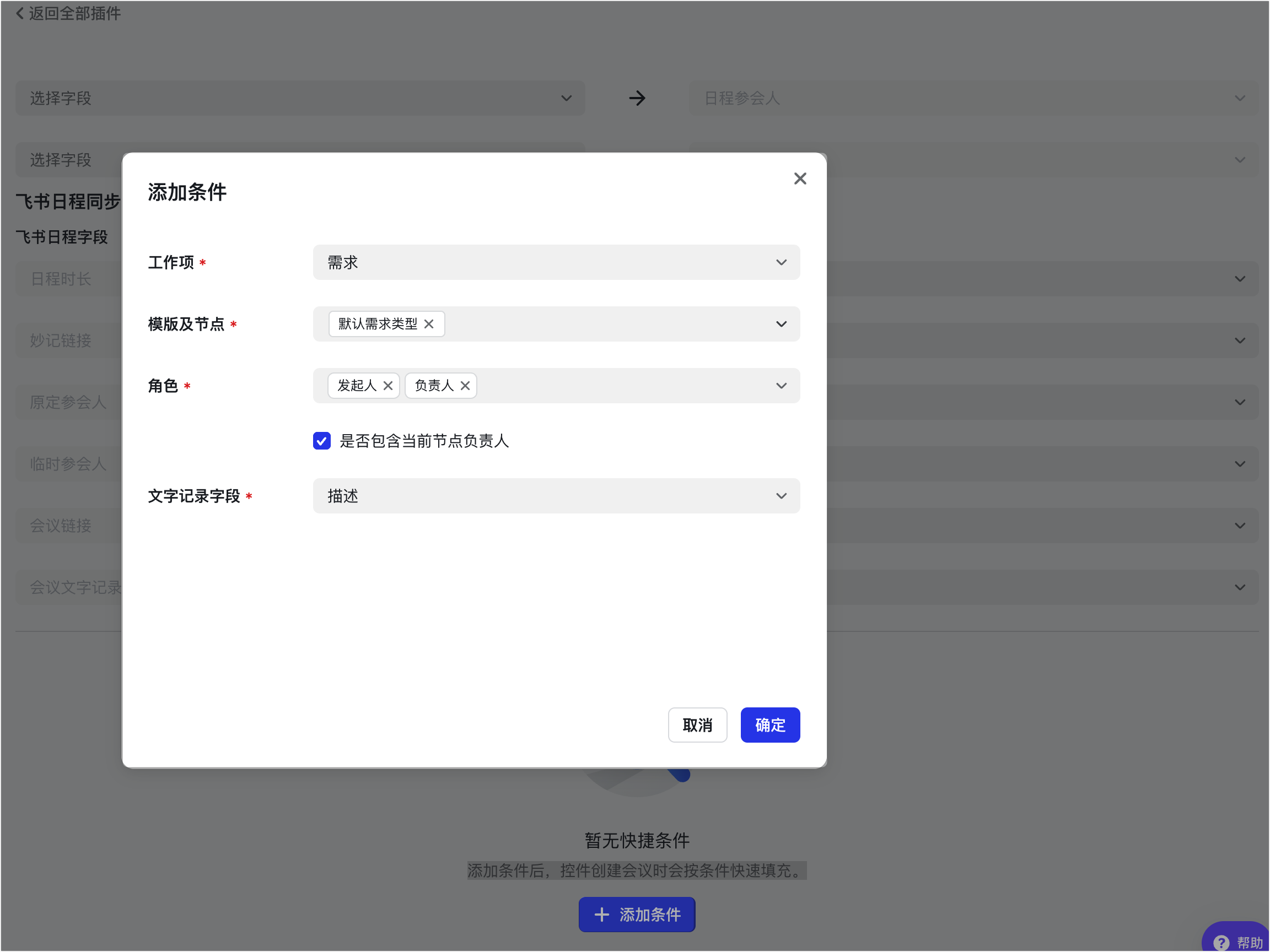This screenshot has height=952, width=1270.
Task: Click the 负责人 tag text
Action: 434,386
